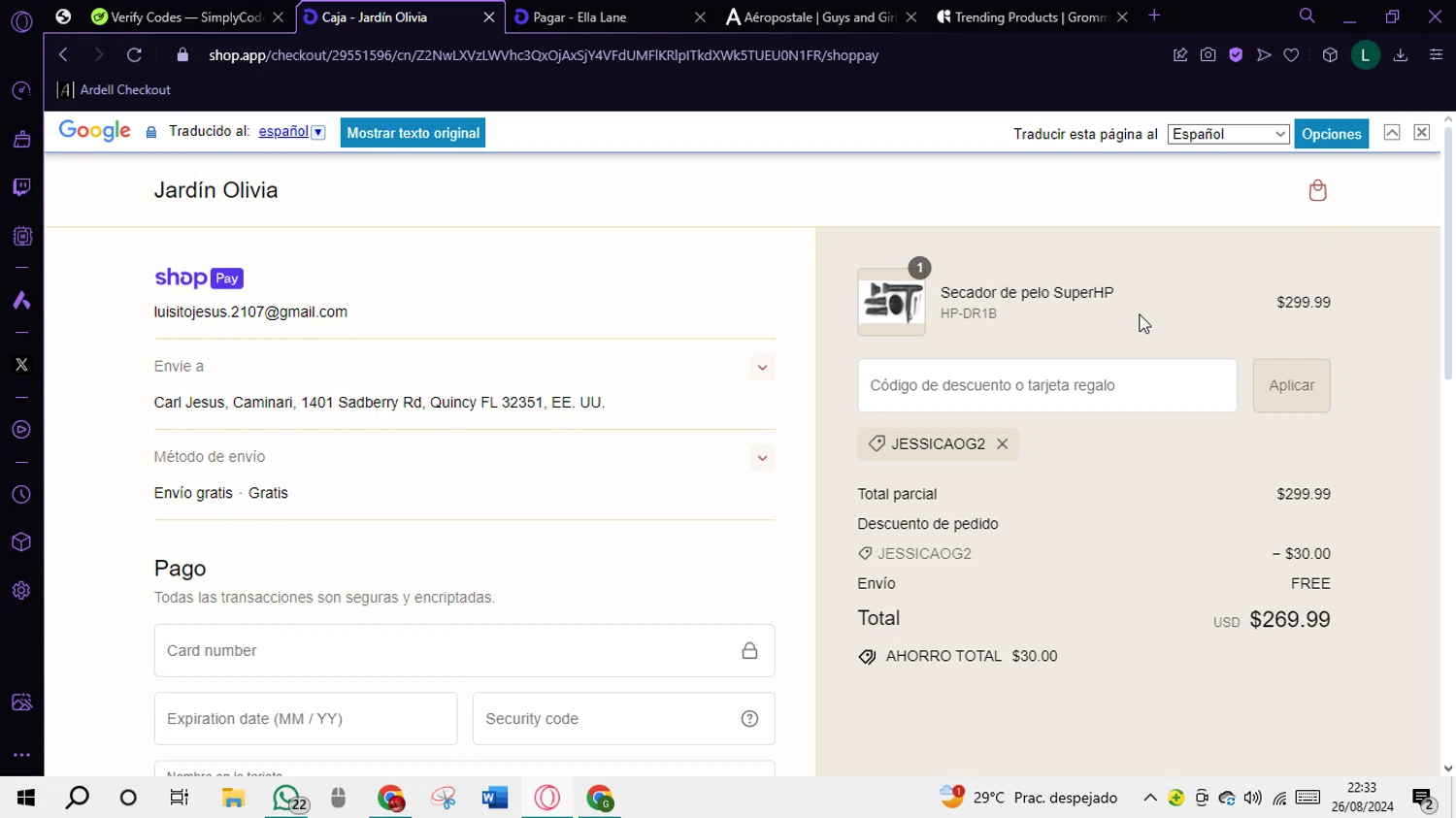Remove JESSICAOG2 discount code tag
This screenshot has width=1456, height=818.
[1002, 443]
